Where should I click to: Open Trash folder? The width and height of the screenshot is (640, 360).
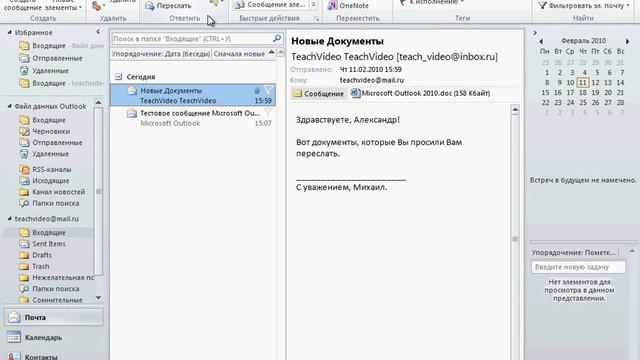point(40,267)
